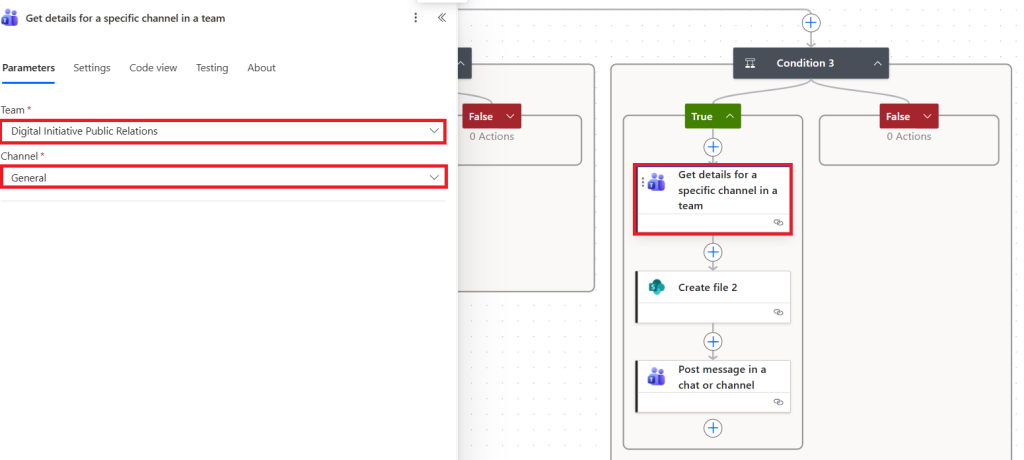
Task: Open the three-dot more options menu
Action: click(416, 18)
